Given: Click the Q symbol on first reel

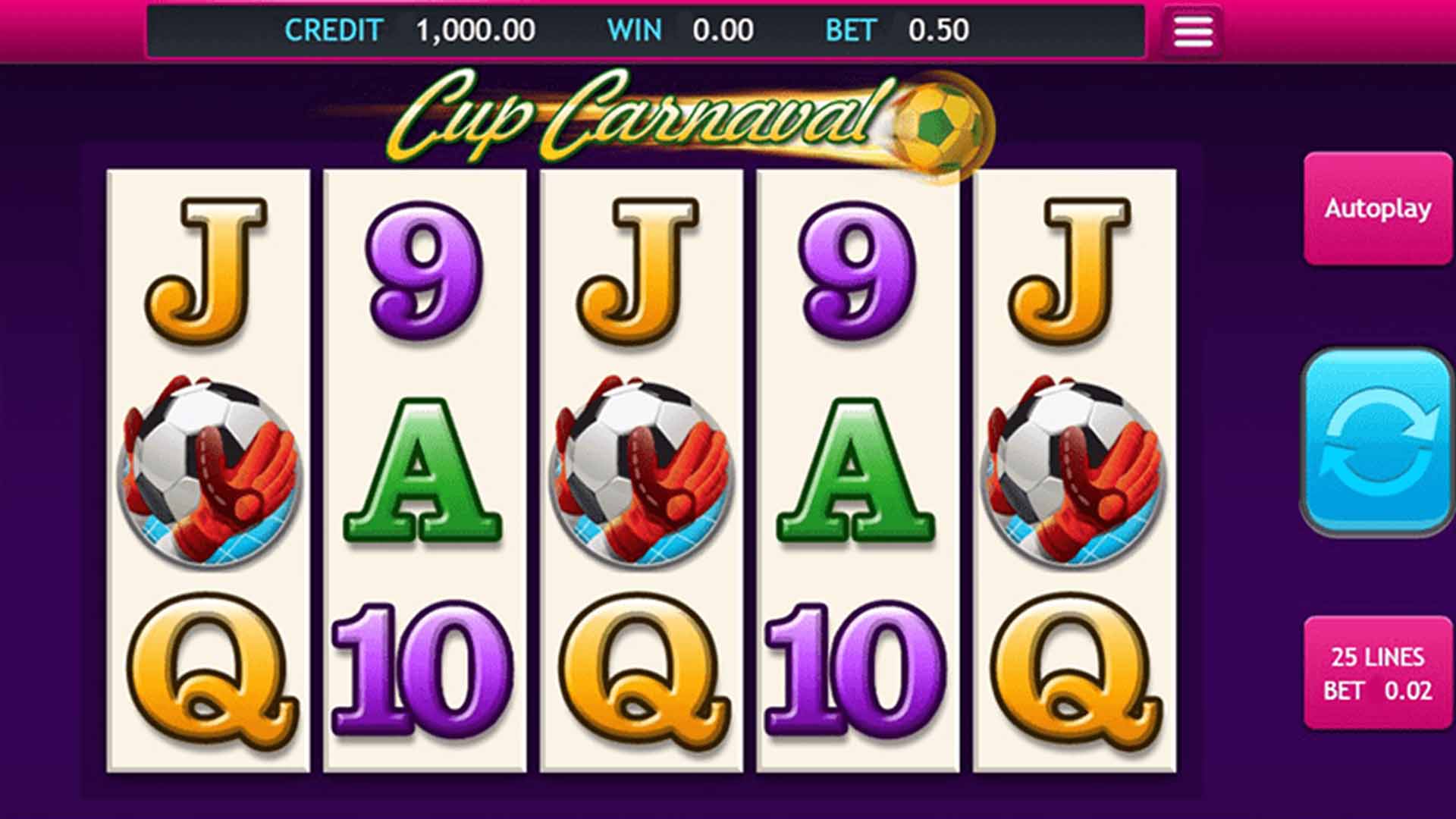Looking at the screenshot, I should [x=211, y=671].
